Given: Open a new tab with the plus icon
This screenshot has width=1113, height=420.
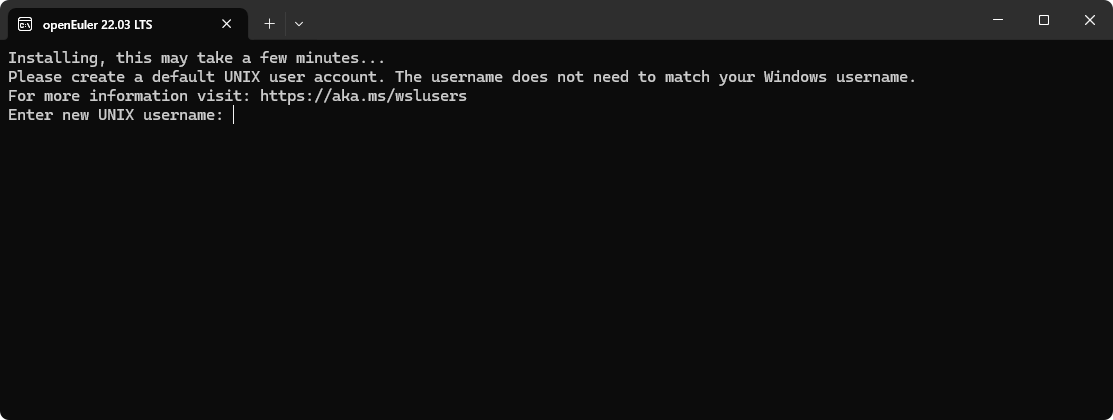Looking at the screenshot, I should (270, 23).
